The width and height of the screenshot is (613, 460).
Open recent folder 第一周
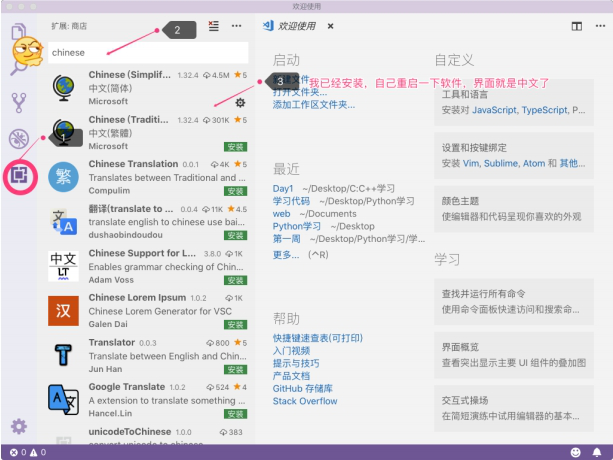(287, 239)
